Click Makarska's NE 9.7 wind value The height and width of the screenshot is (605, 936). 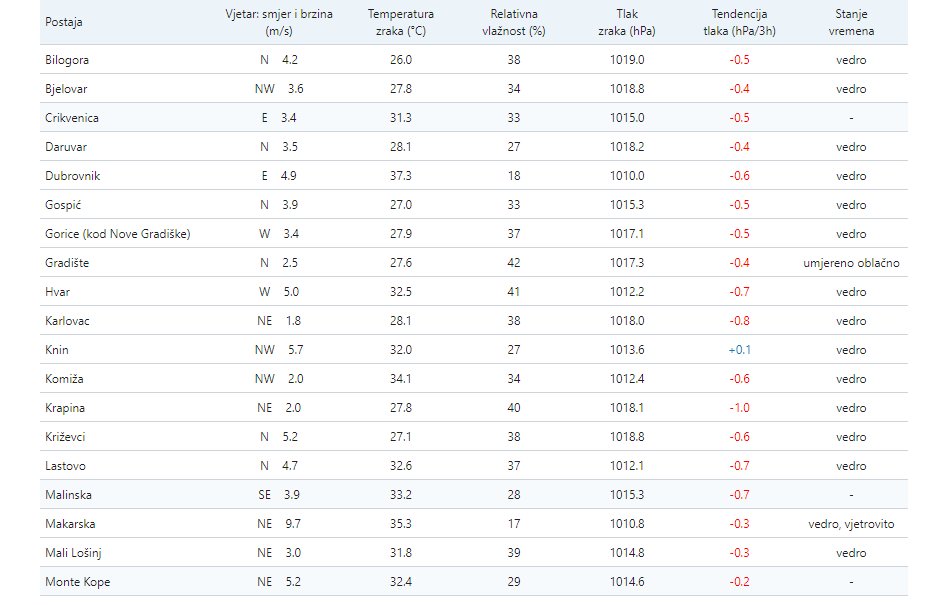279,524
